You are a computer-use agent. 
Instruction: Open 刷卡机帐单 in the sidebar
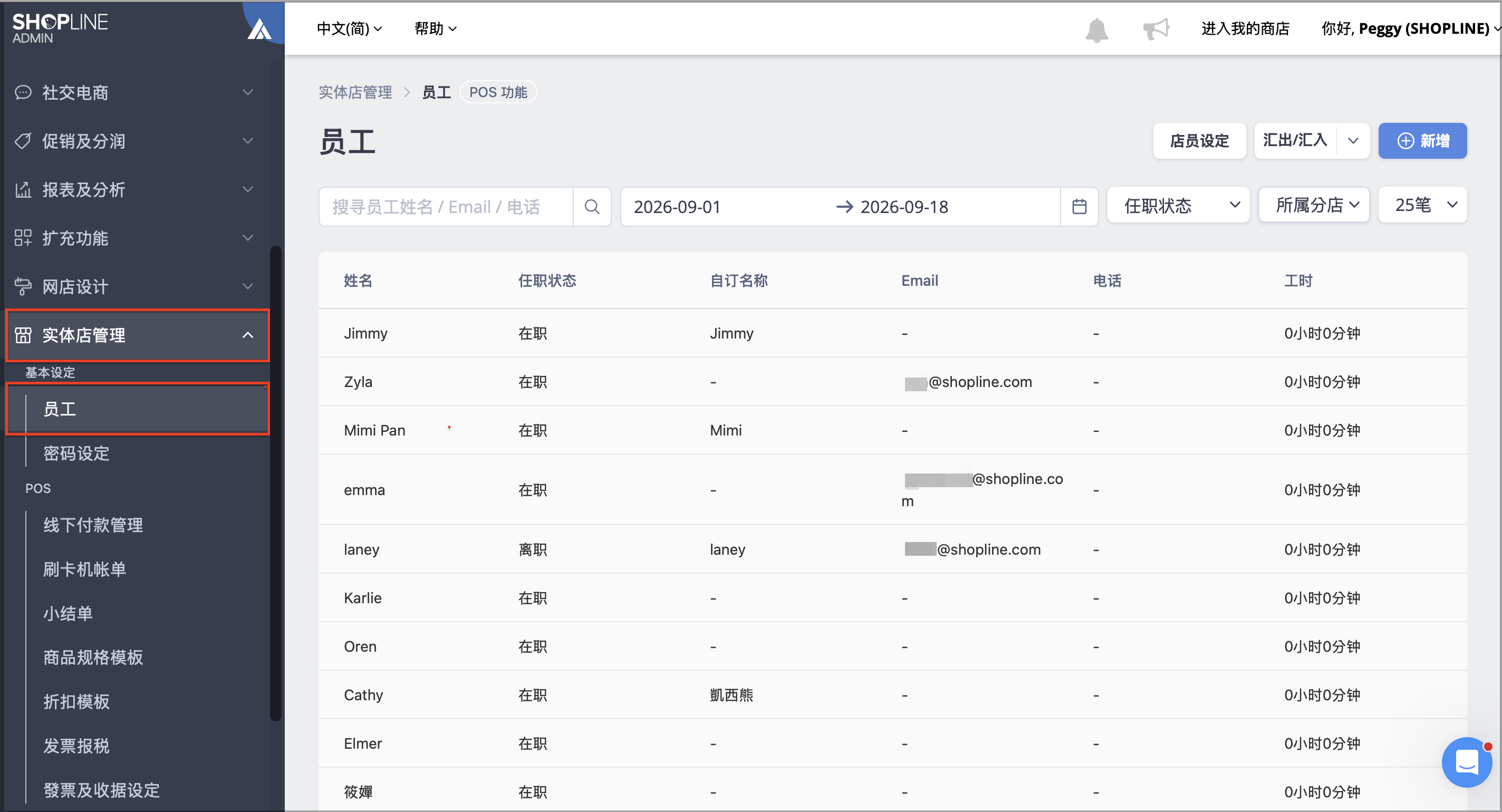[x=84, y=569]
